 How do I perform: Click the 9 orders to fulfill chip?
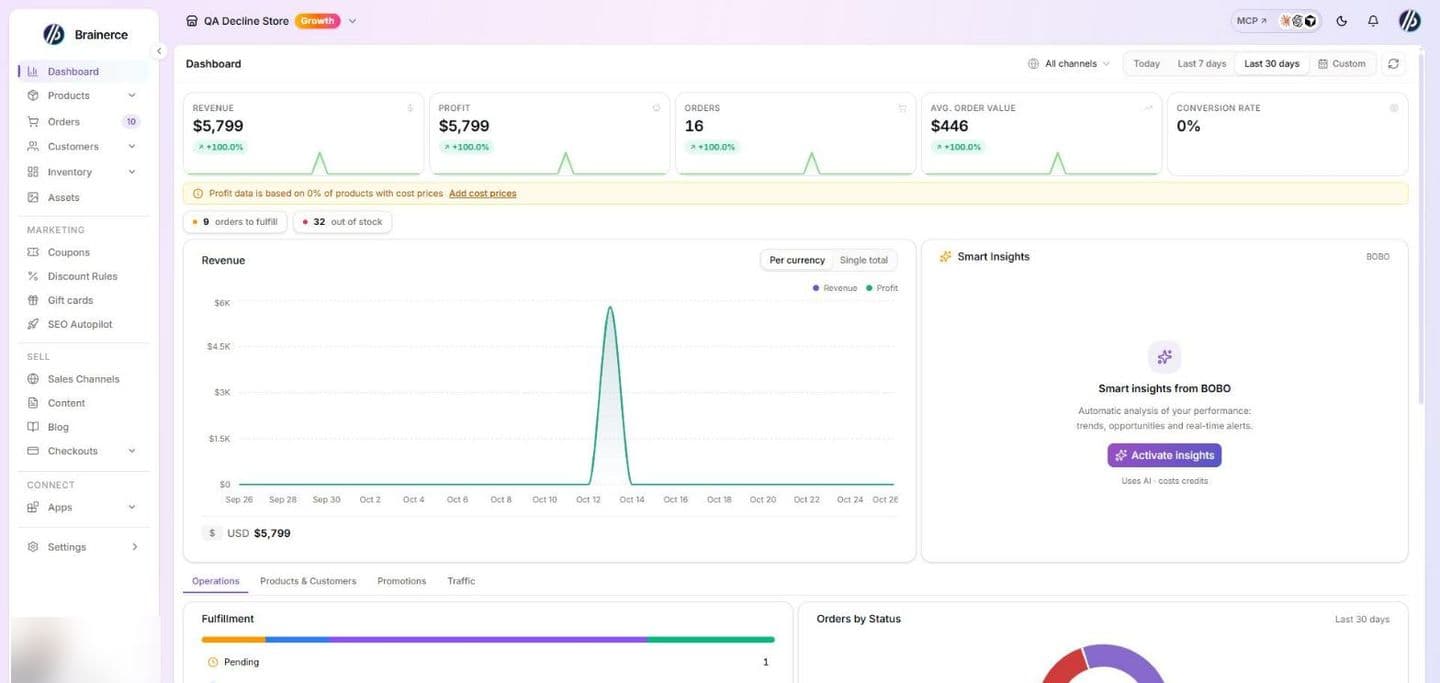[x=235, y=222]
